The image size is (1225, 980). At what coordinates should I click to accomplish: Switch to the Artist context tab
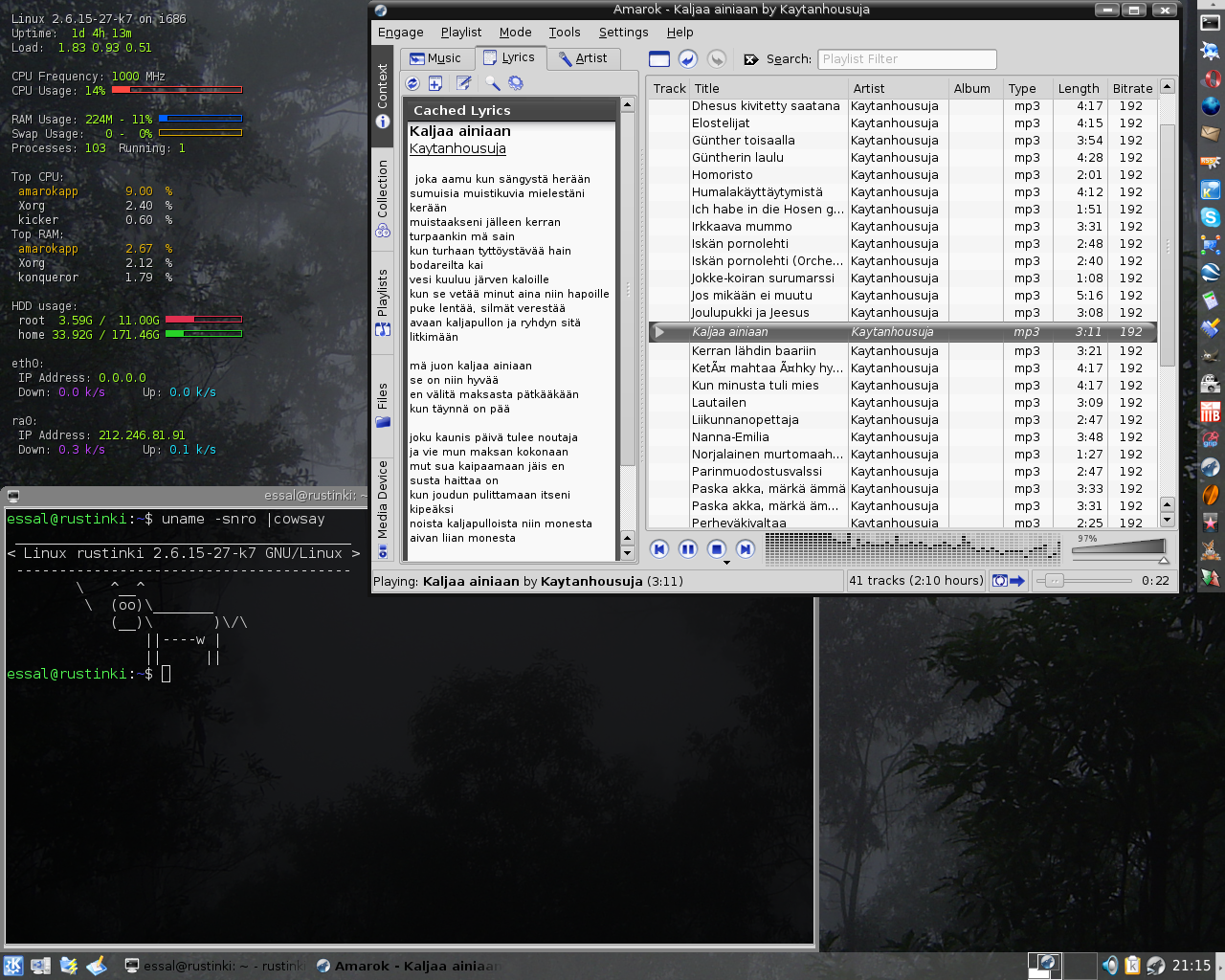tap(584, 58)
